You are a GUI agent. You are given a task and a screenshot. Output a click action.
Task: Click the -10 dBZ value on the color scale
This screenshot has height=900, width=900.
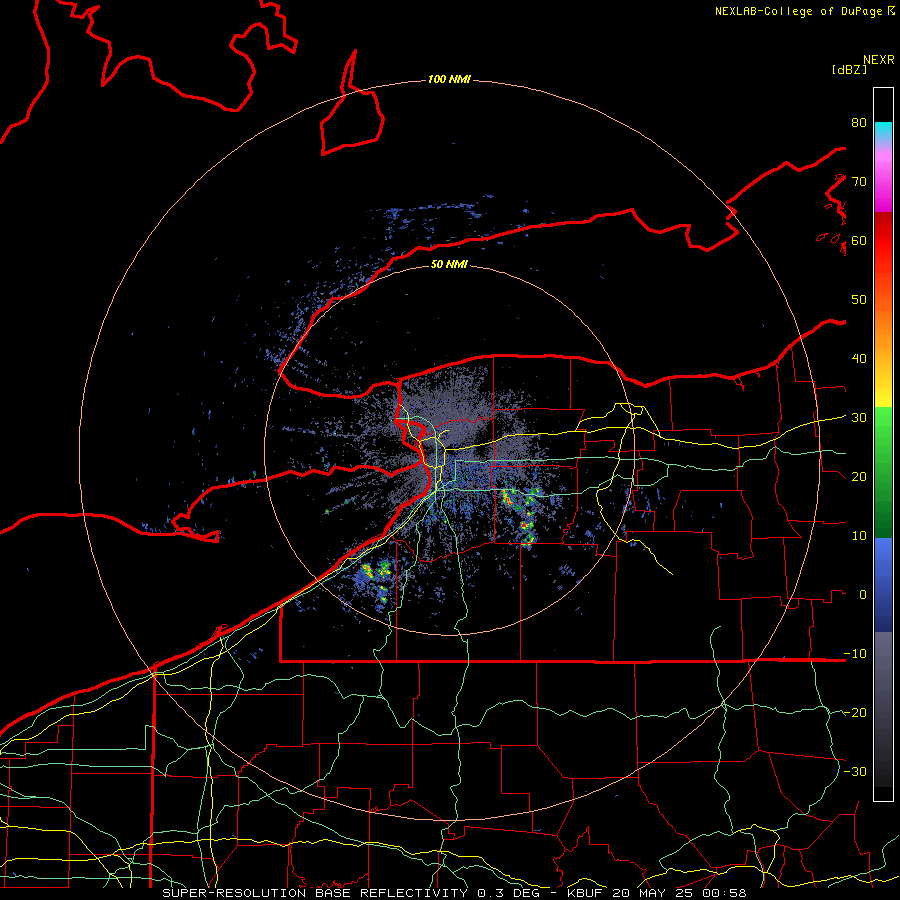855,654
